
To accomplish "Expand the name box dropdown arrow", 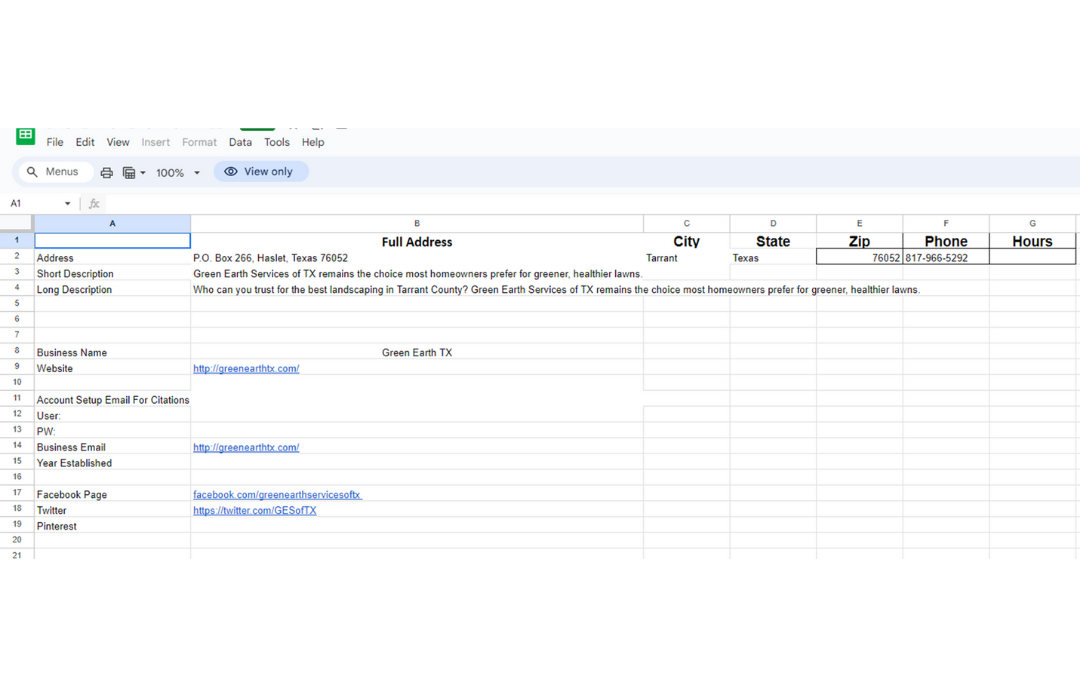I will [x=68, y=204].
